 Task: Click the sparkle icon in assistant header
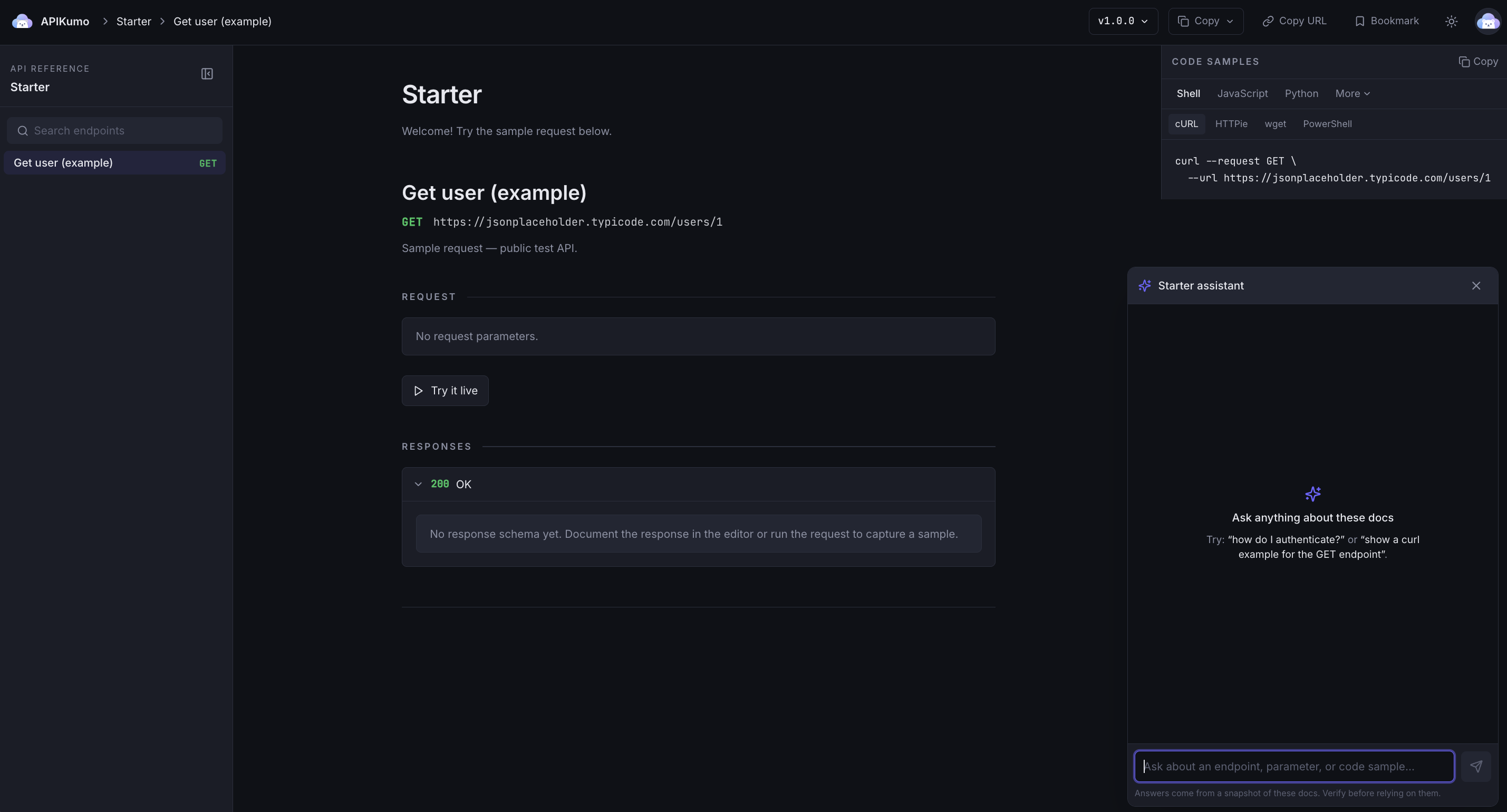click(1145, 285)
